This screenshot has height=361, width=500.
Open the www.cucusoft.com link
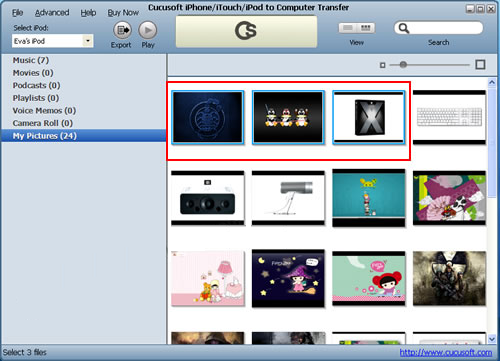tap(446, 352)
